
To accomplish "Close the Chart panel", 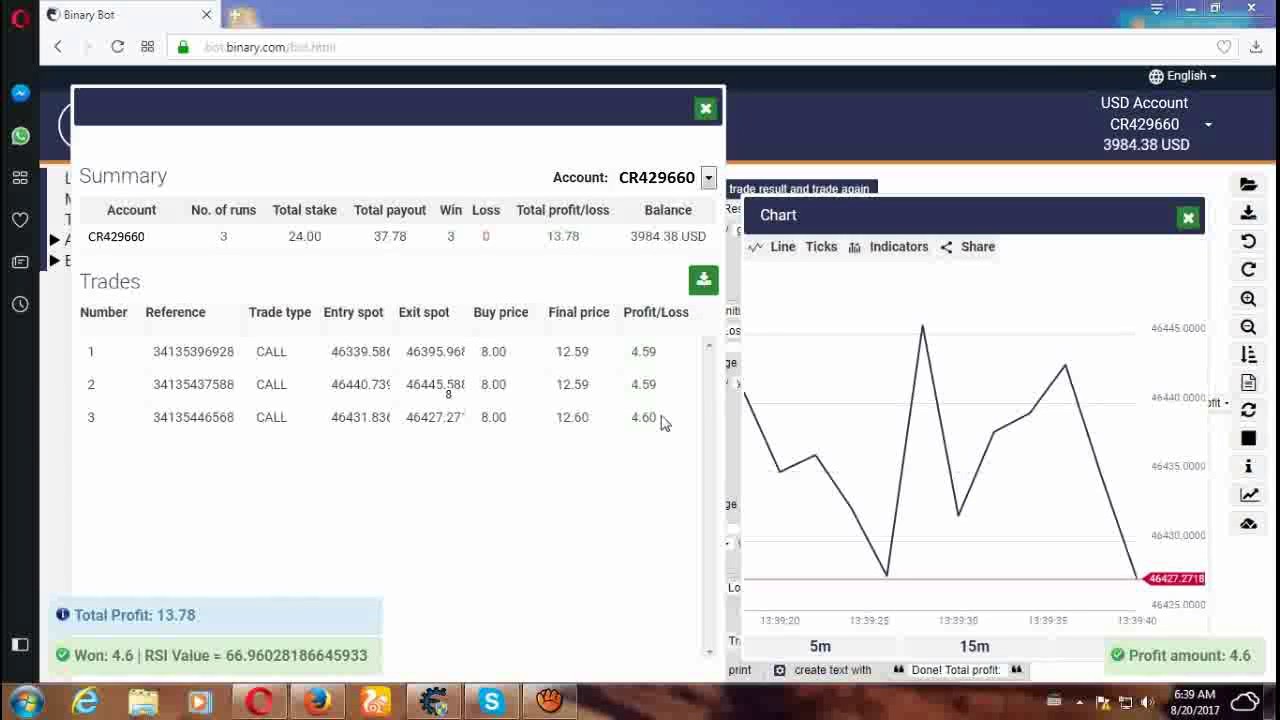I will coord(1188,217).
